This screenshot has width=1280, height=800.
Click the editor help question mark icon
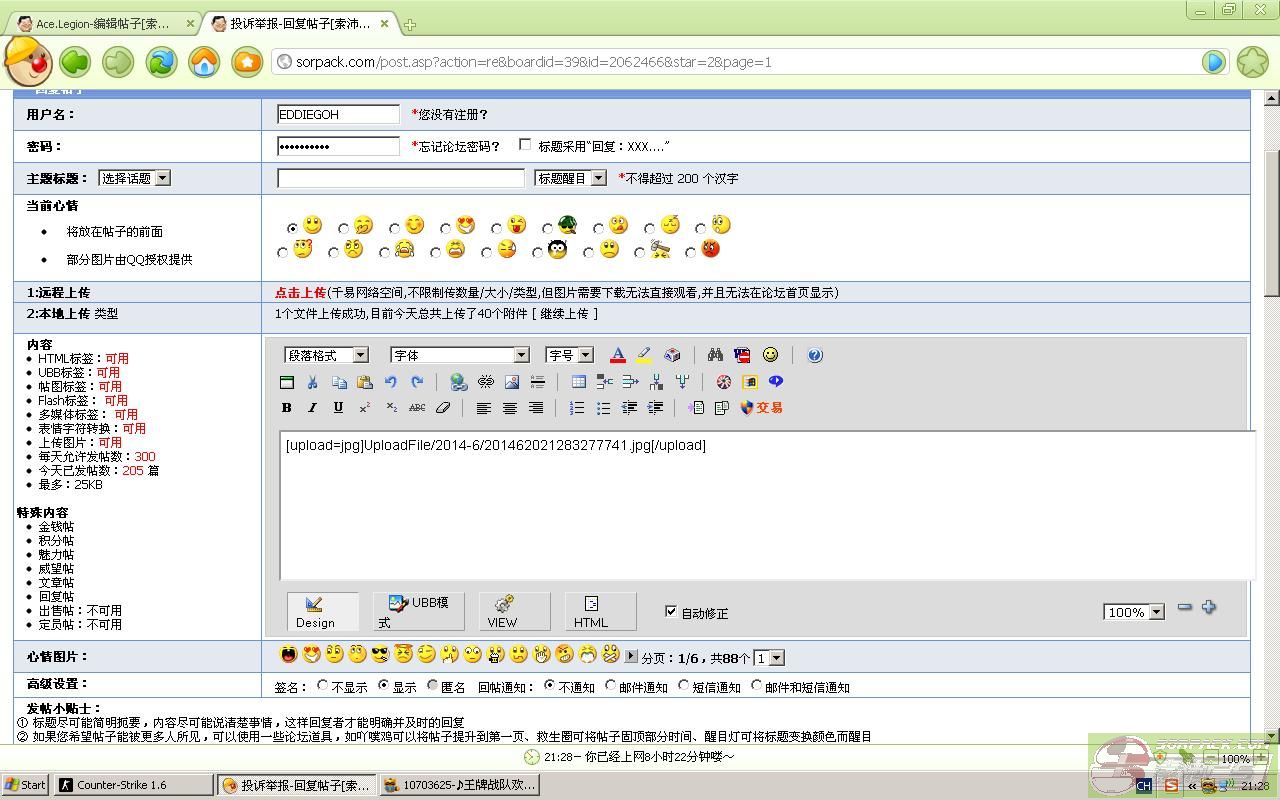tap(815, 355)
